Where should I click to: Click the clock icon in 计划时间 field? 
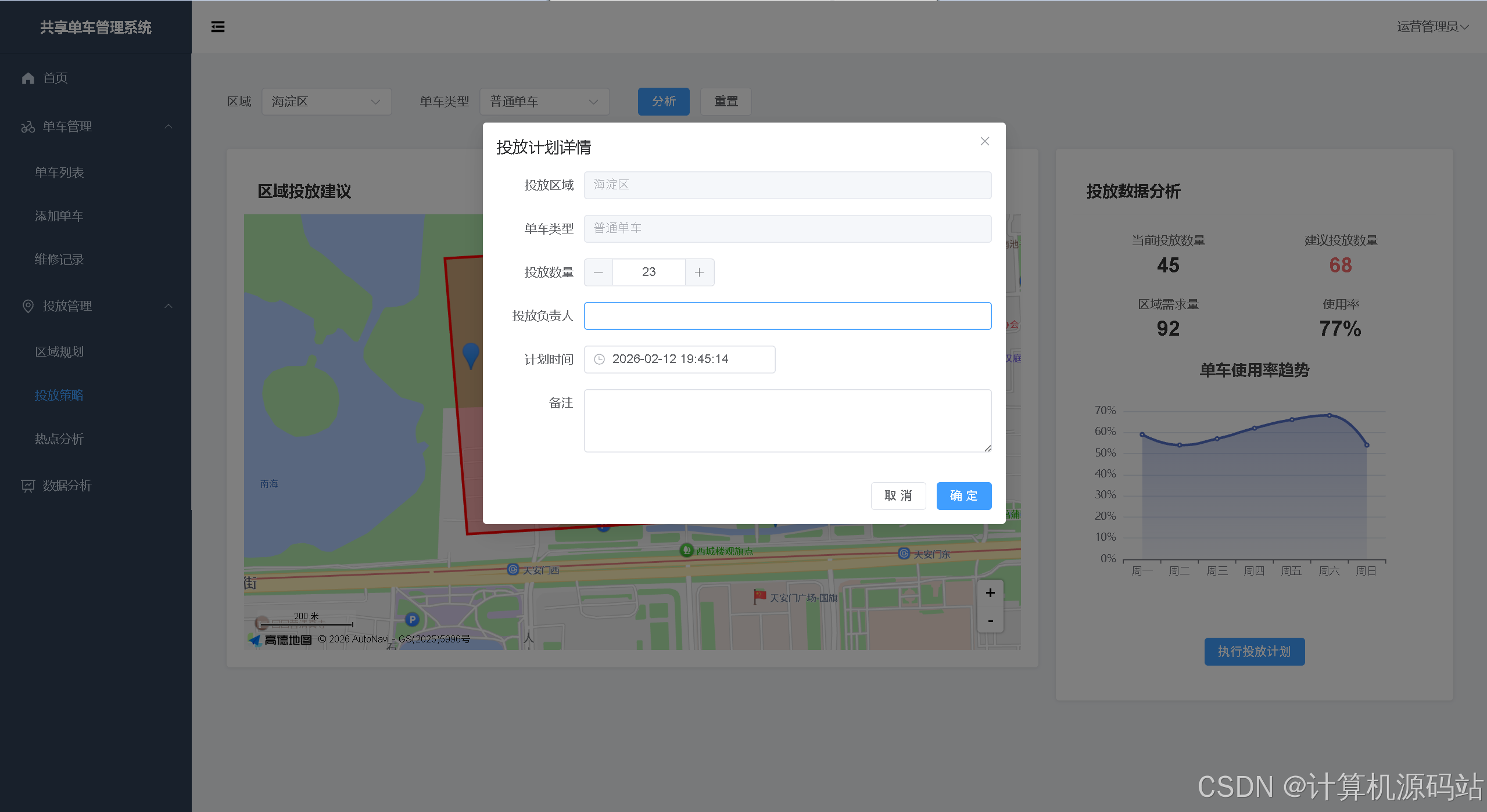pos(599,360)
